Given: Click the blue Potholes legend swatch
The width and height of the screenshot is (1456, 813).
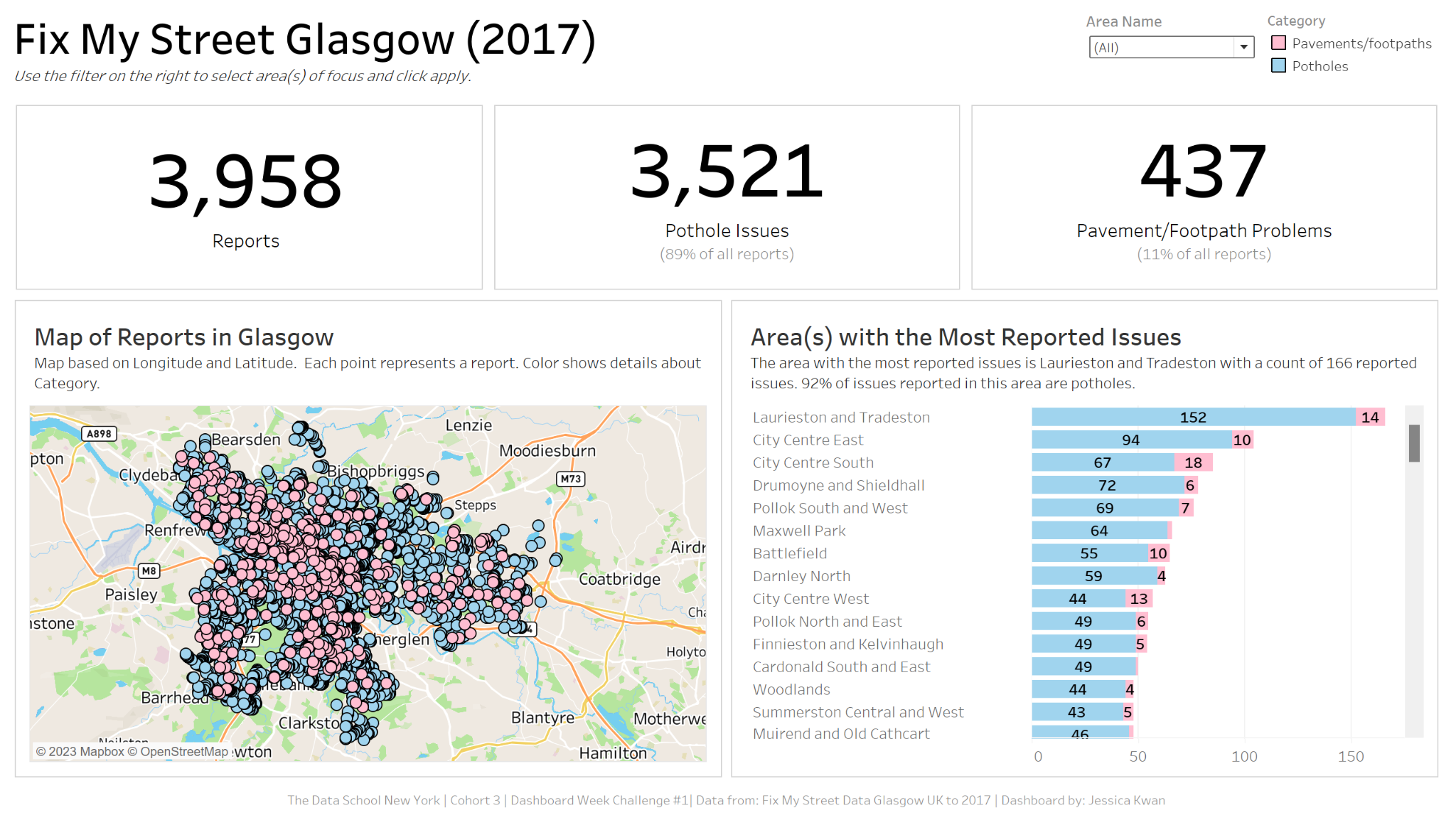Looking at the screenshot, I should 1278,66.
